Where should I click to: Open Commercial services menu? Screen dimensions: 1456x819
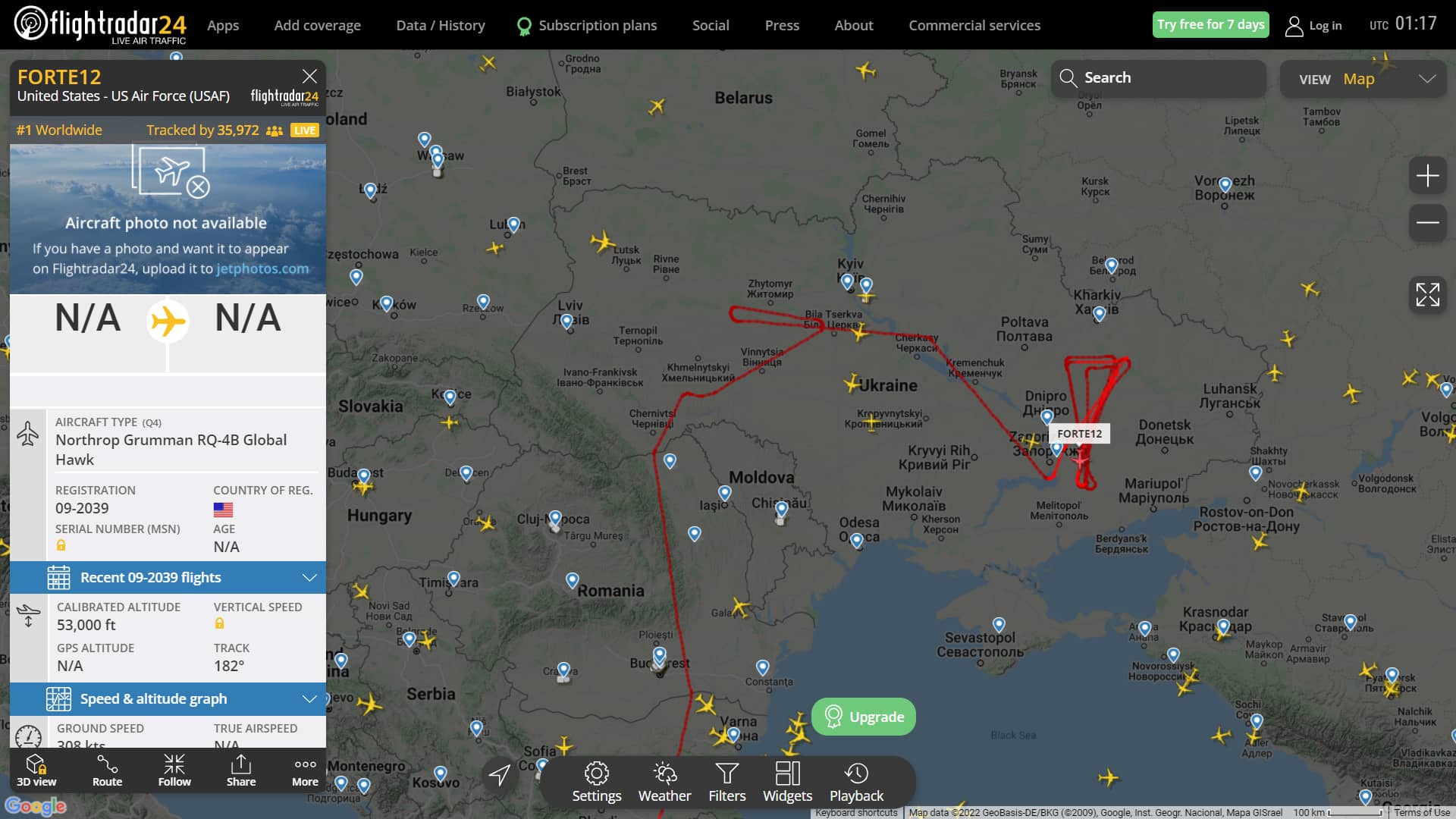coord(974,25)
